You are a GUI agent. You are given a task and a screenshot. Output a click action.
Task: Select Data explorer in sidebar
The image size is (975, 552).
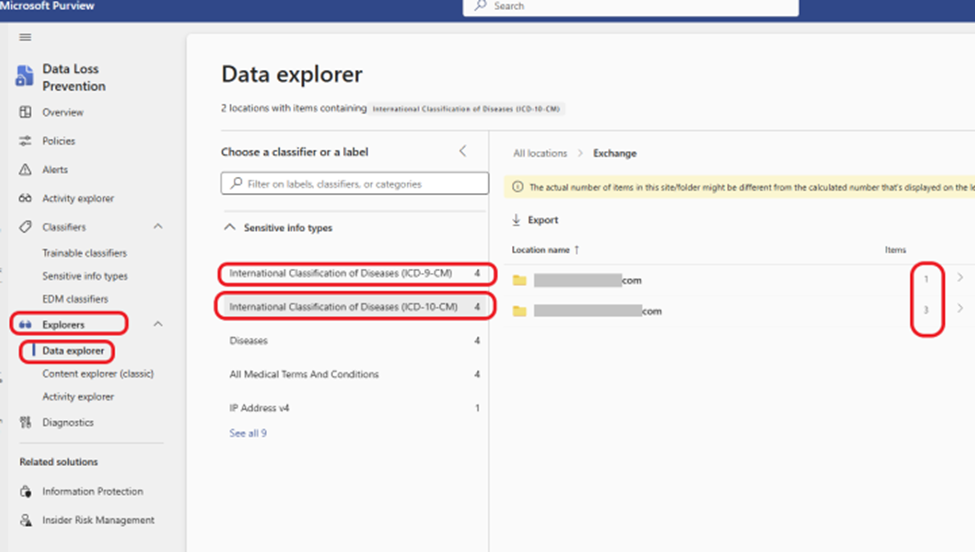pos(73,351)
